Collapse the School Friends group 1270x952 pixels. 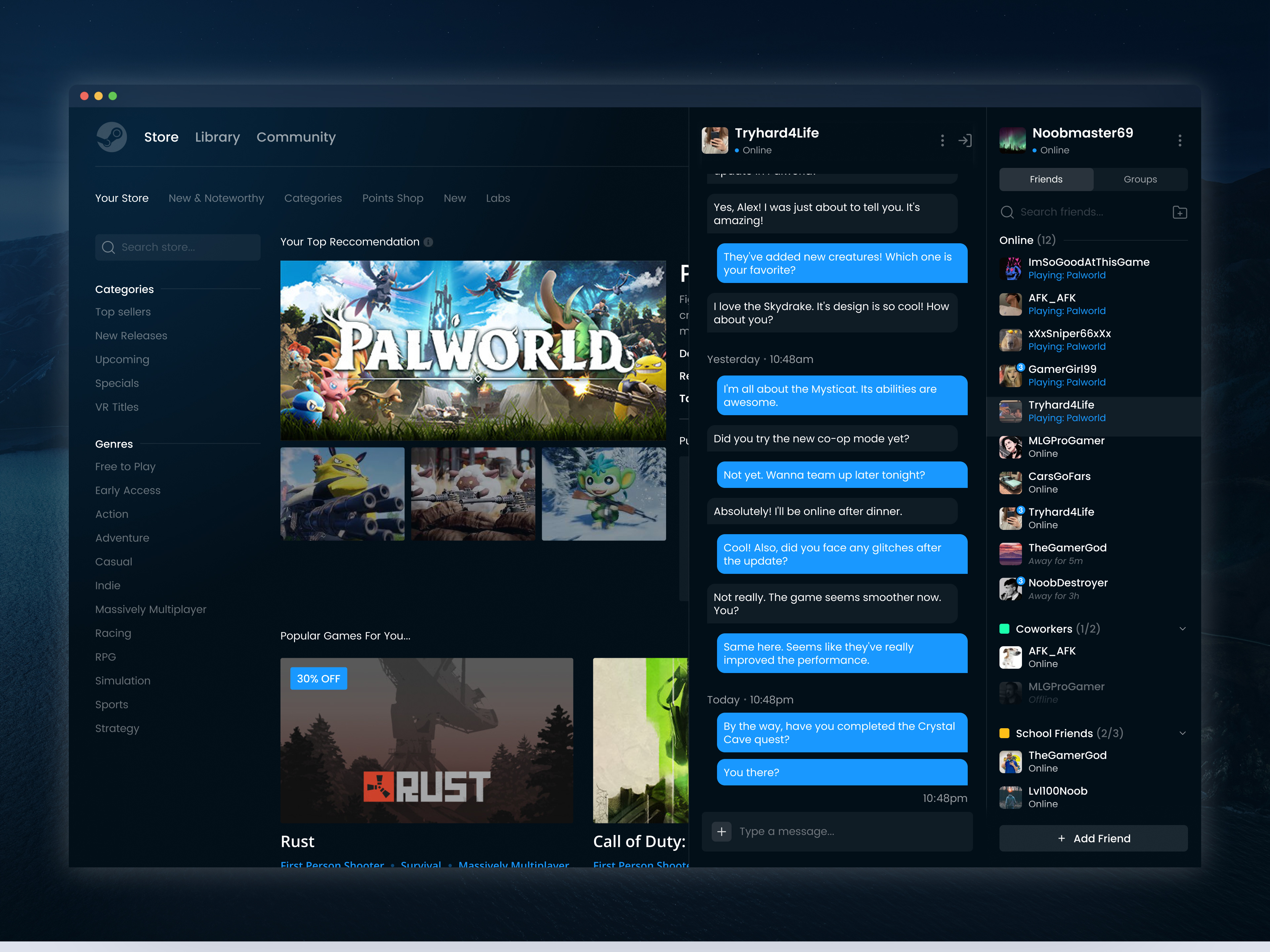pyautogui.click(x=1182, y=733)
